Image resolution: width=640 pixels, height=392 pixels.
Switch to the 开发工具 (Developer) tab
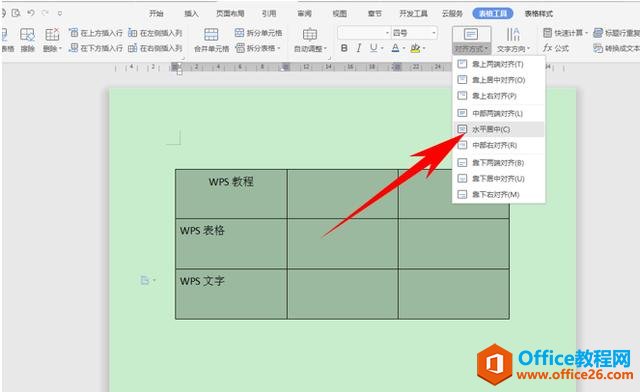pos(413,13)
